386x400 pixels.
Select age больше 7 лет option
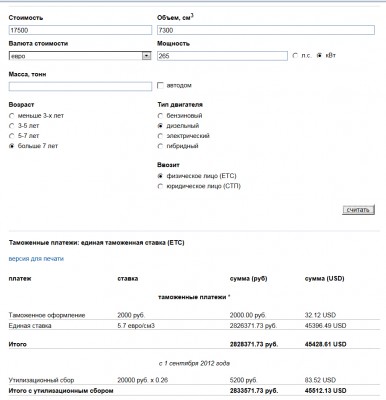click(x=12, y=146)
